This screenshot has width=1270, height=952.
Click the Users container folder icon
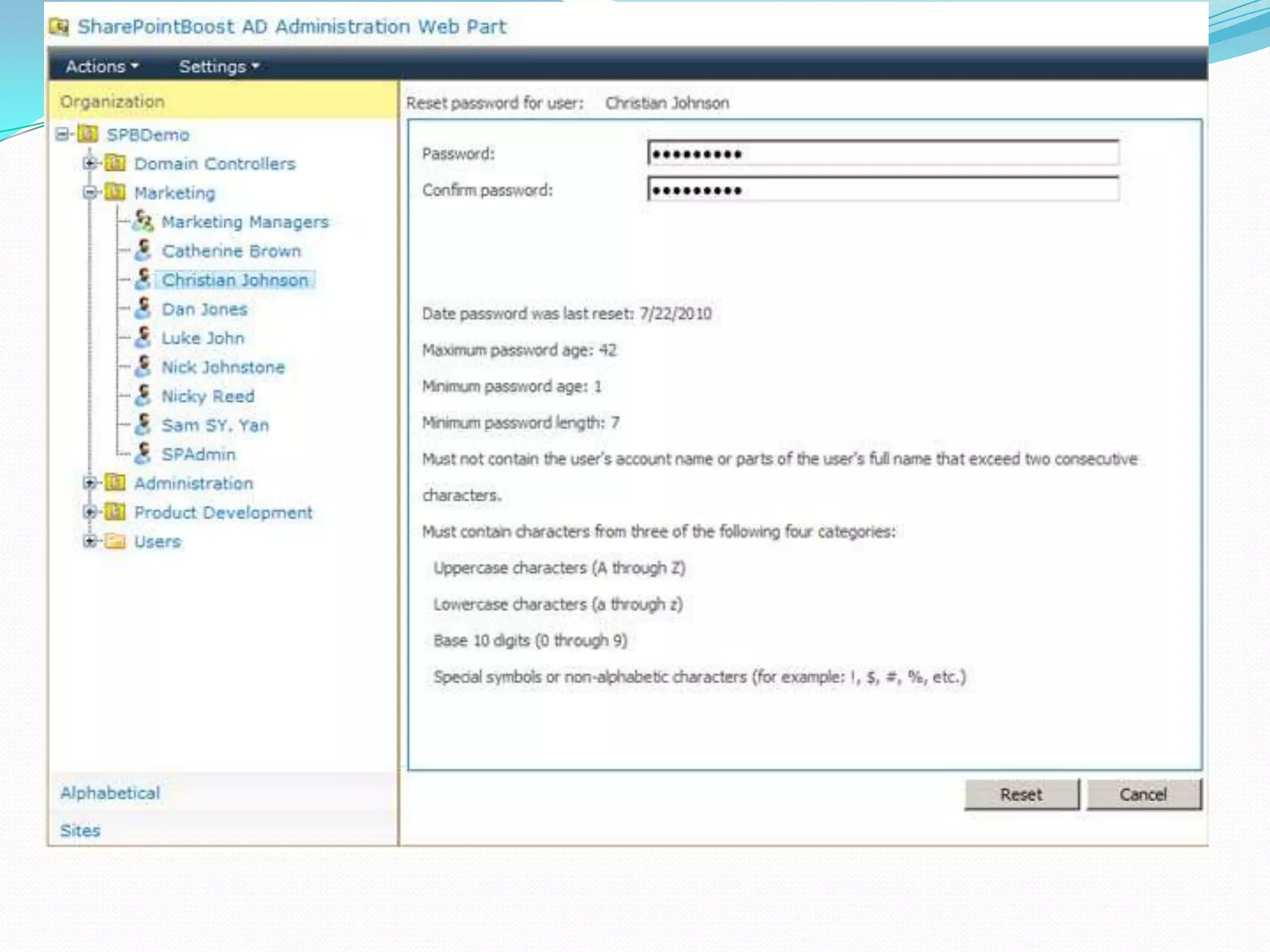[x=115, y=541]
